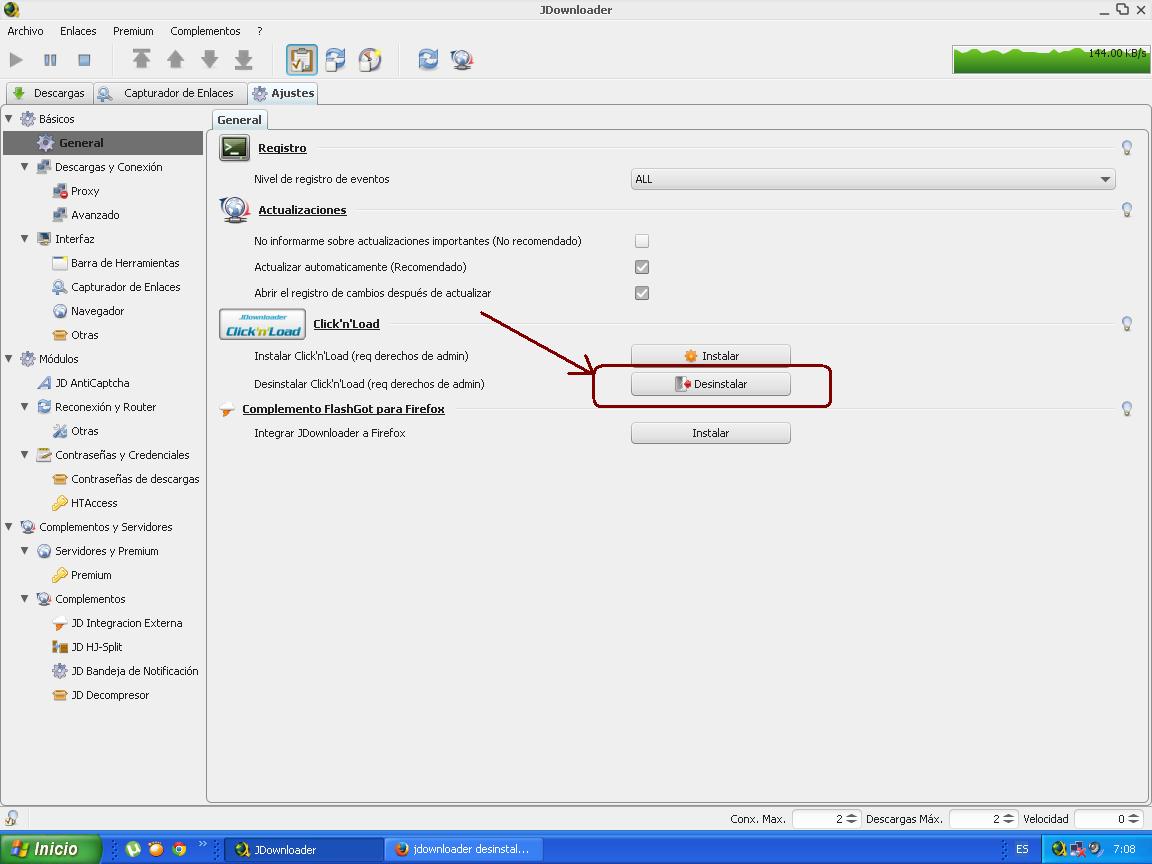This screenshot has width=1152, height=864.
Task: Open the ? help menu
Action: (259, 31)
